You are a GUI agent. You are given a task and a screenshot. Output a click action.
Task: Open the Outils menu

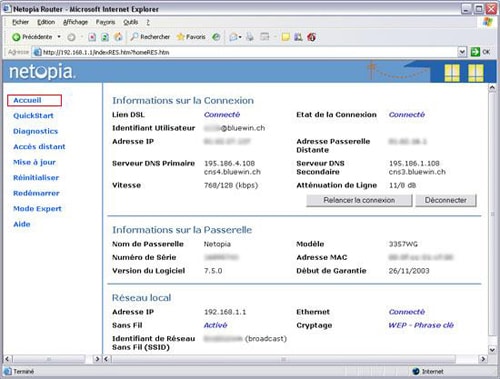[130, 22]
